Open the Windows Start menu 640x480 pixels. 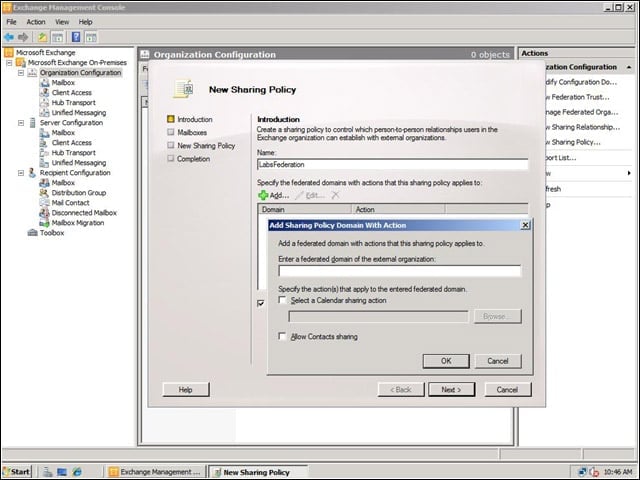pos(17,472)
